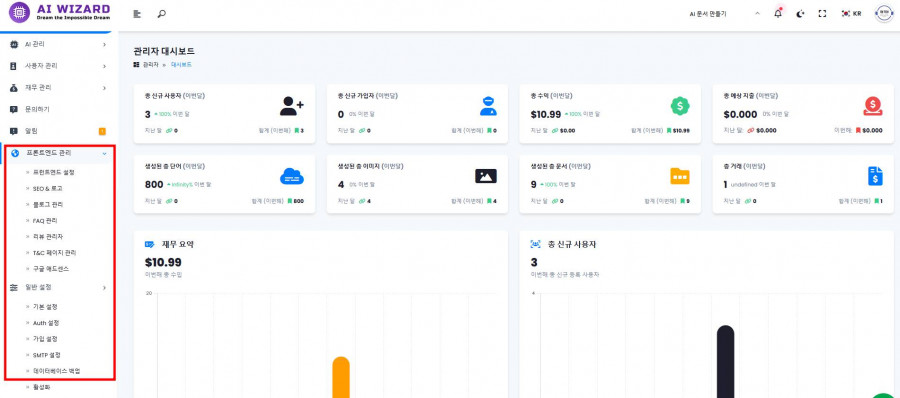900x398 pixels.
Task: Open the notification bell icon
Action: pyautogui.click(x=778, y=13)
